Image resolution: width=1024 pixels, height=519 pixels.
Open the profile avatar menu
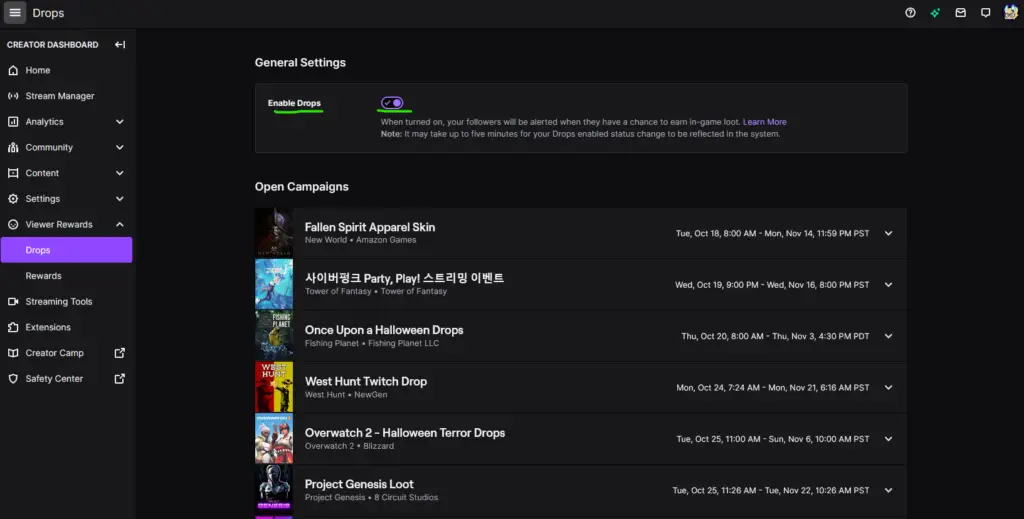1011,12
